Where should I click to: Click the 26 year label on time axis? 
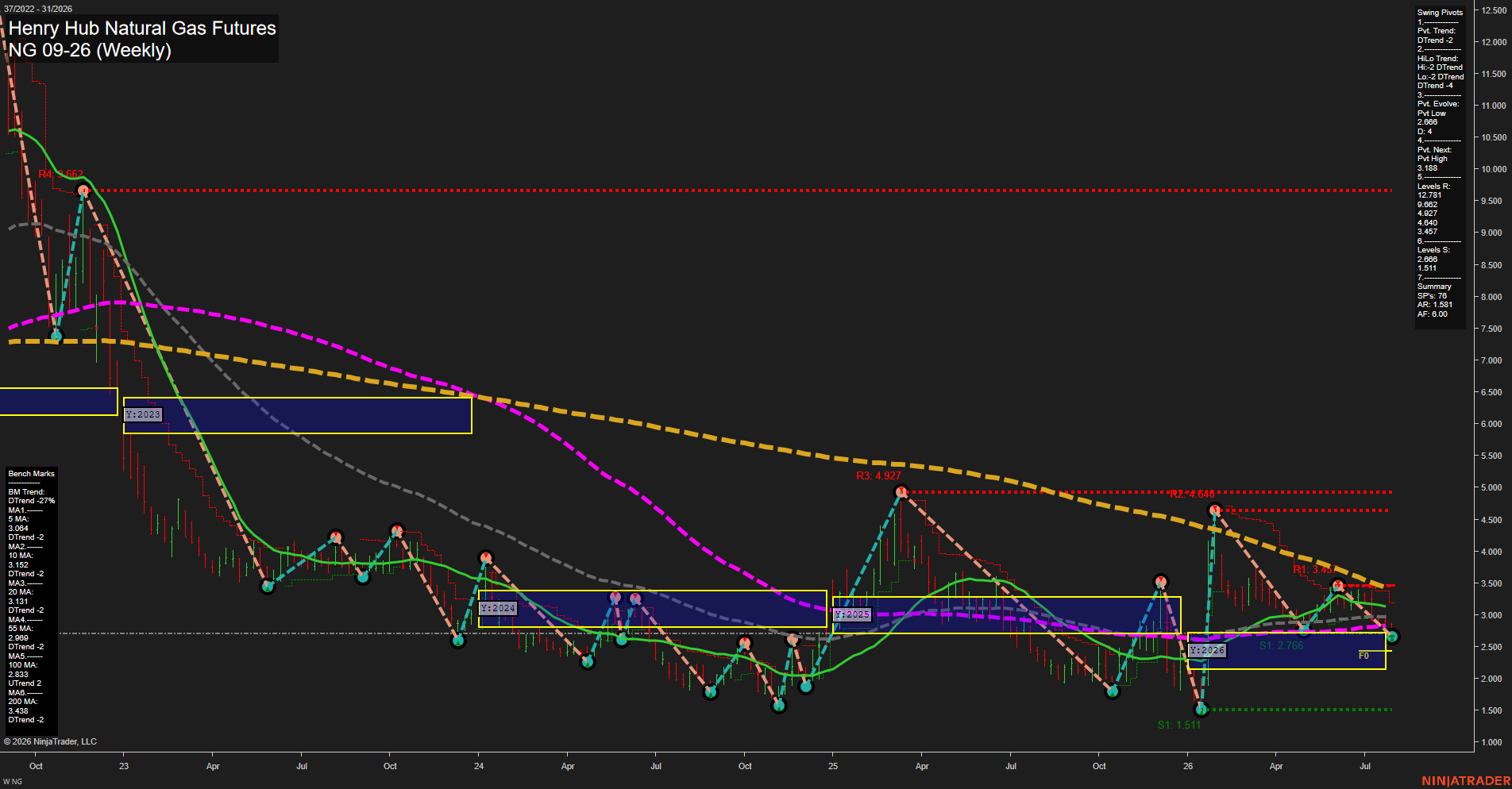(x=1188, y=766)
